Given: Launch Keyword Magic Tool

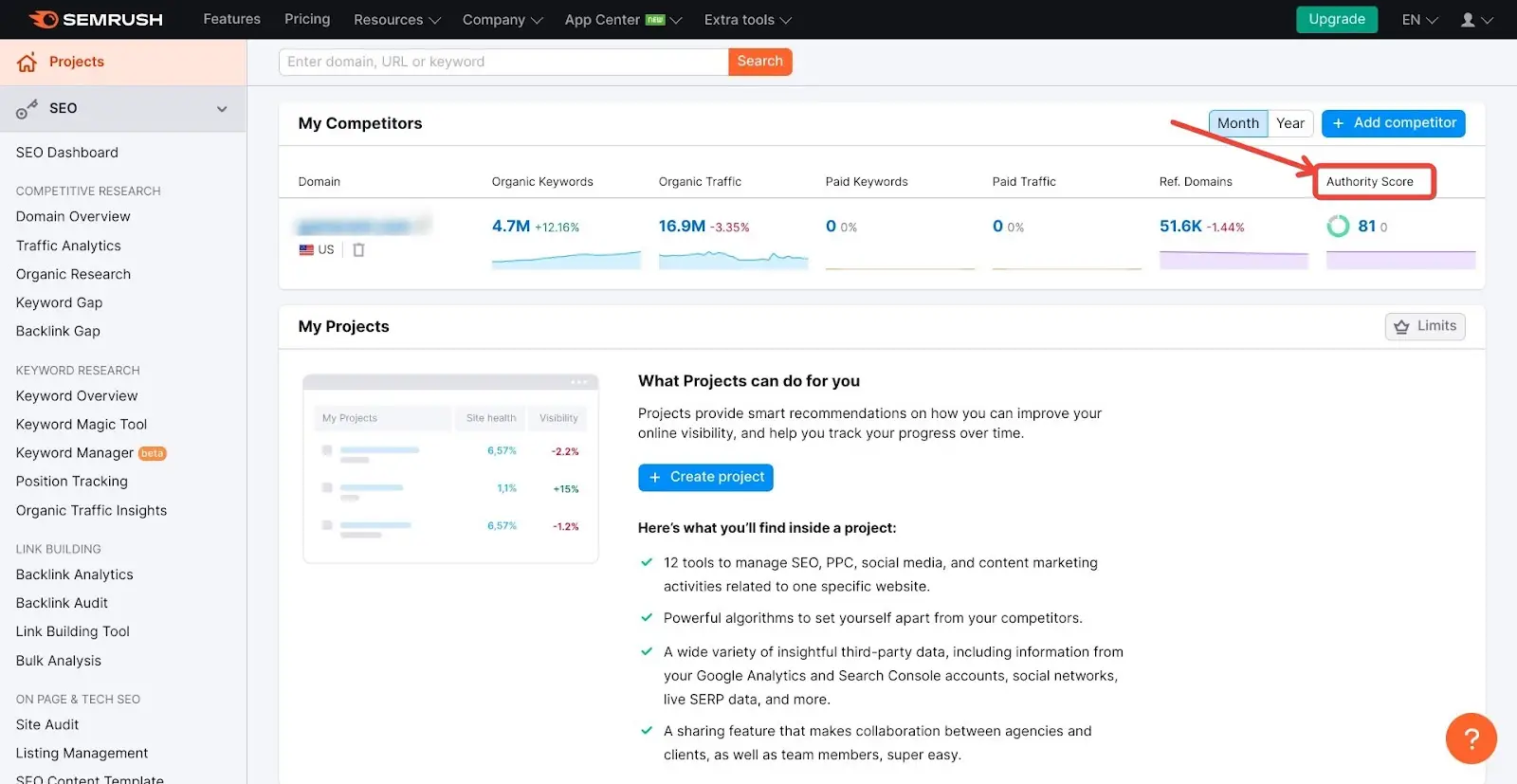Looking at the screenshot, I should pyautogui.click(x=82, y=425).
